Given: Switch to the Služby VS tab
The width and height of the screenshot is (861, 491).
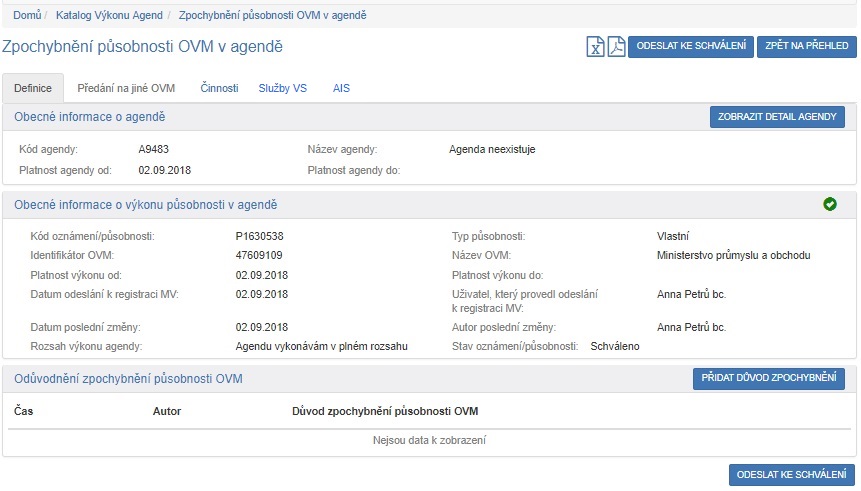Looking at the screenshot, I should pos(283,88).
